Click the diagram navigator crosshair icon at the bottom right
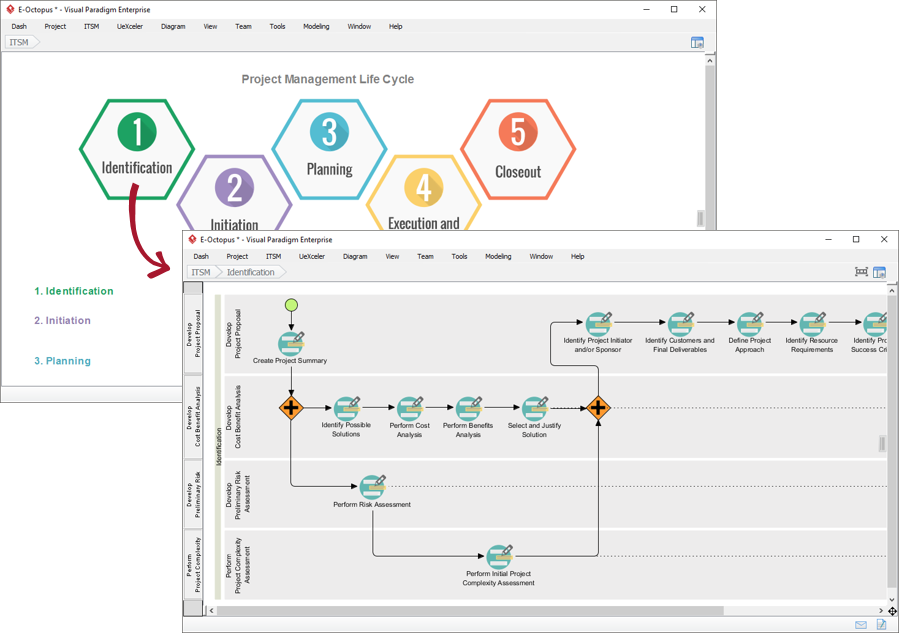The height and width of the screenshot is (633, 899). coord(892,611)
